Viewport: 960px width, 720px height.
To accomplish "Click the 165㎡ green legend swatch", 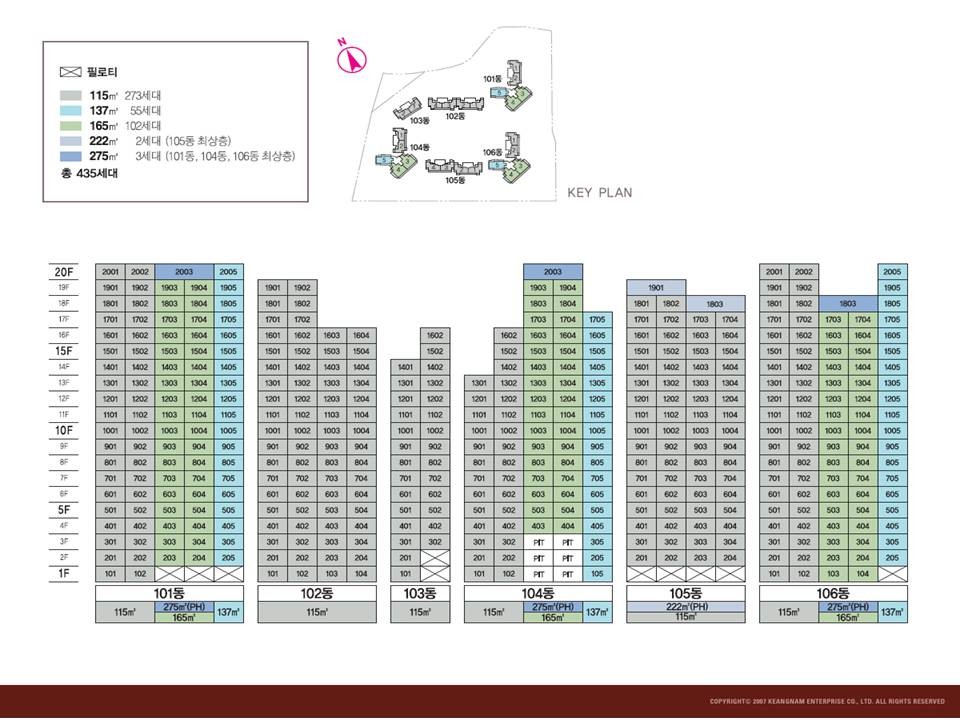I will [71, 126].
